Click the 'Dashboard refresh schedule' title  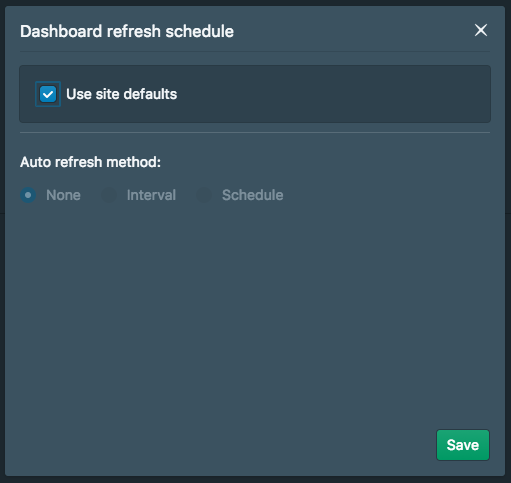[x=127, y=31]
